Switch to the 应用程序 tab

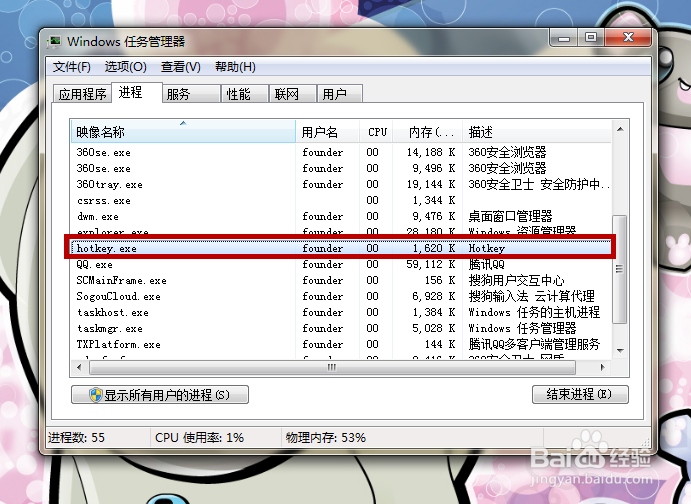click(82, 94)
